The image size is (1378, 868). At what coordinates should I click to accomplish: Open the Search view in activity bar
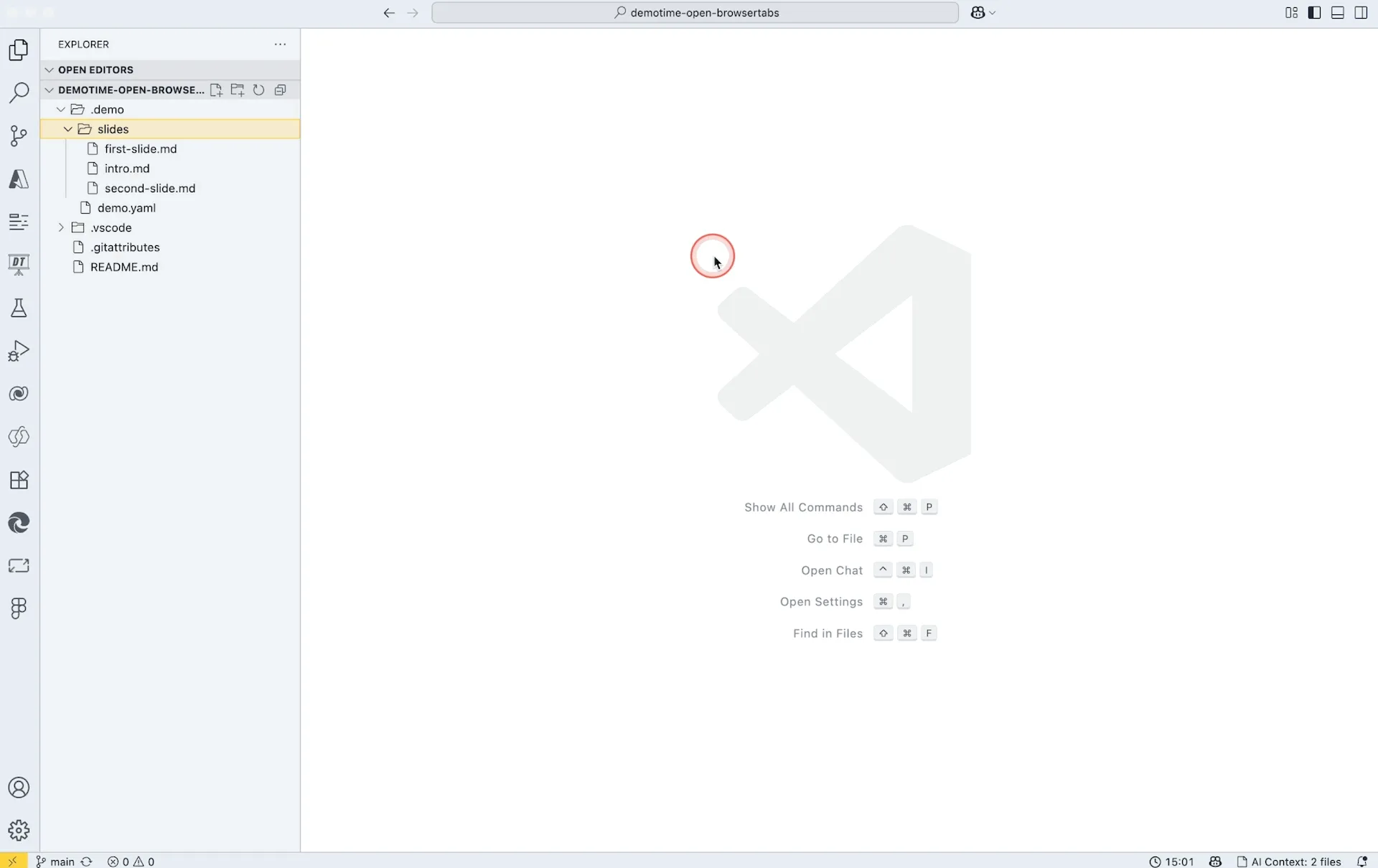(19, 93)
